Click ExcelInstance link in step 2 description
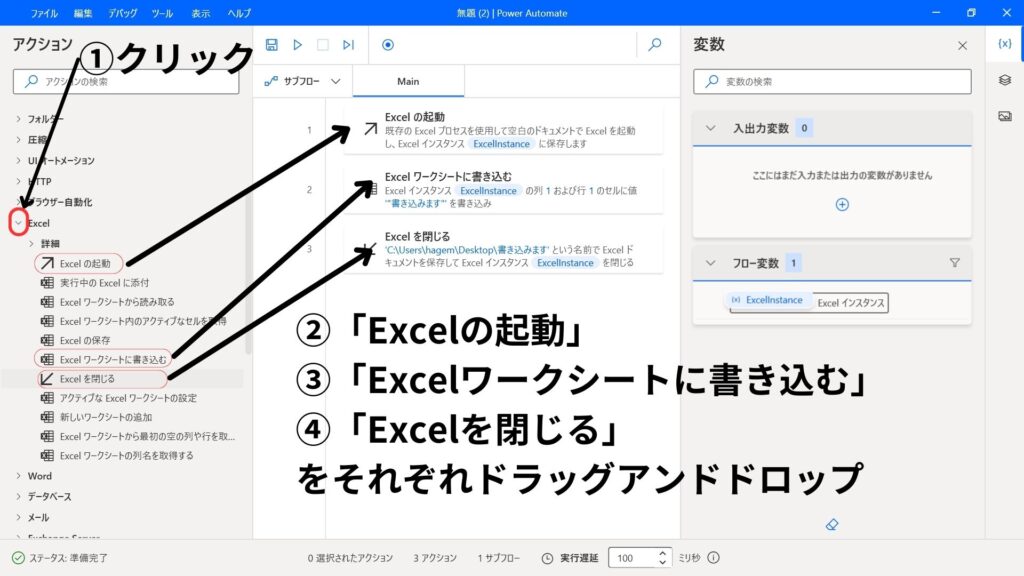The height and width of the screenshot is (576, 1024). (488, 191)
